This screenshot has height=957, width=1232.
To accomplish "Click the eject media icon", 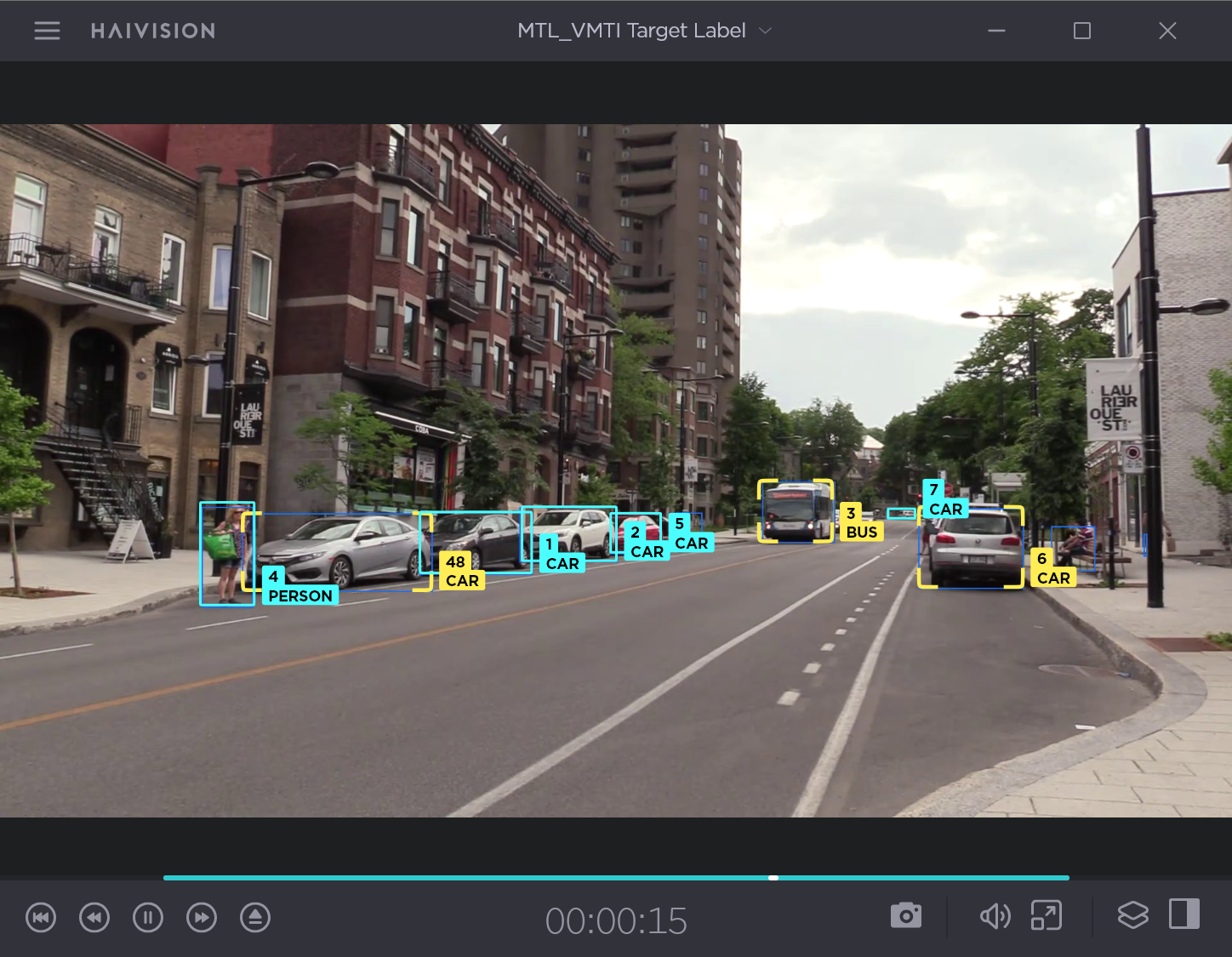I will tap(255, 917).
